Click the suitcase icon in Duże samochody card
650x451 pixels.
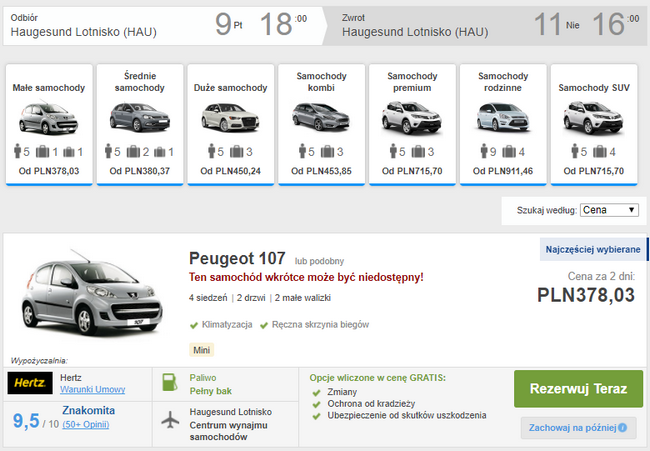[x=236, y=152]
